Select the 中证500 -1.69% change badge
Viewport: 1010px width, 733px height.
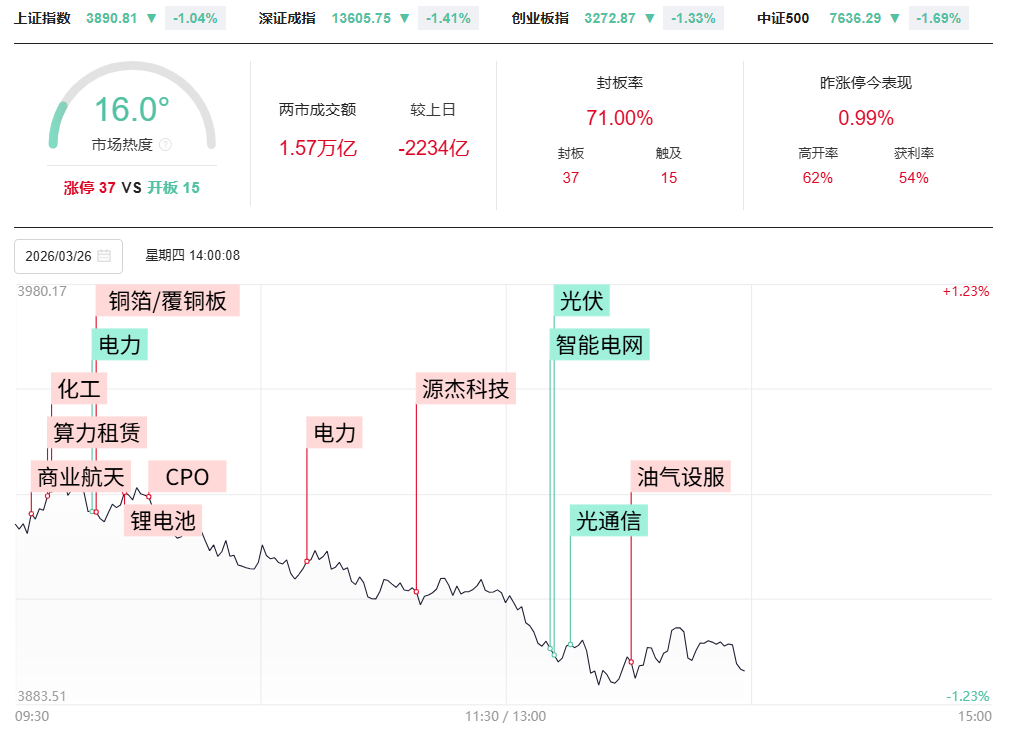coord(939,18)
